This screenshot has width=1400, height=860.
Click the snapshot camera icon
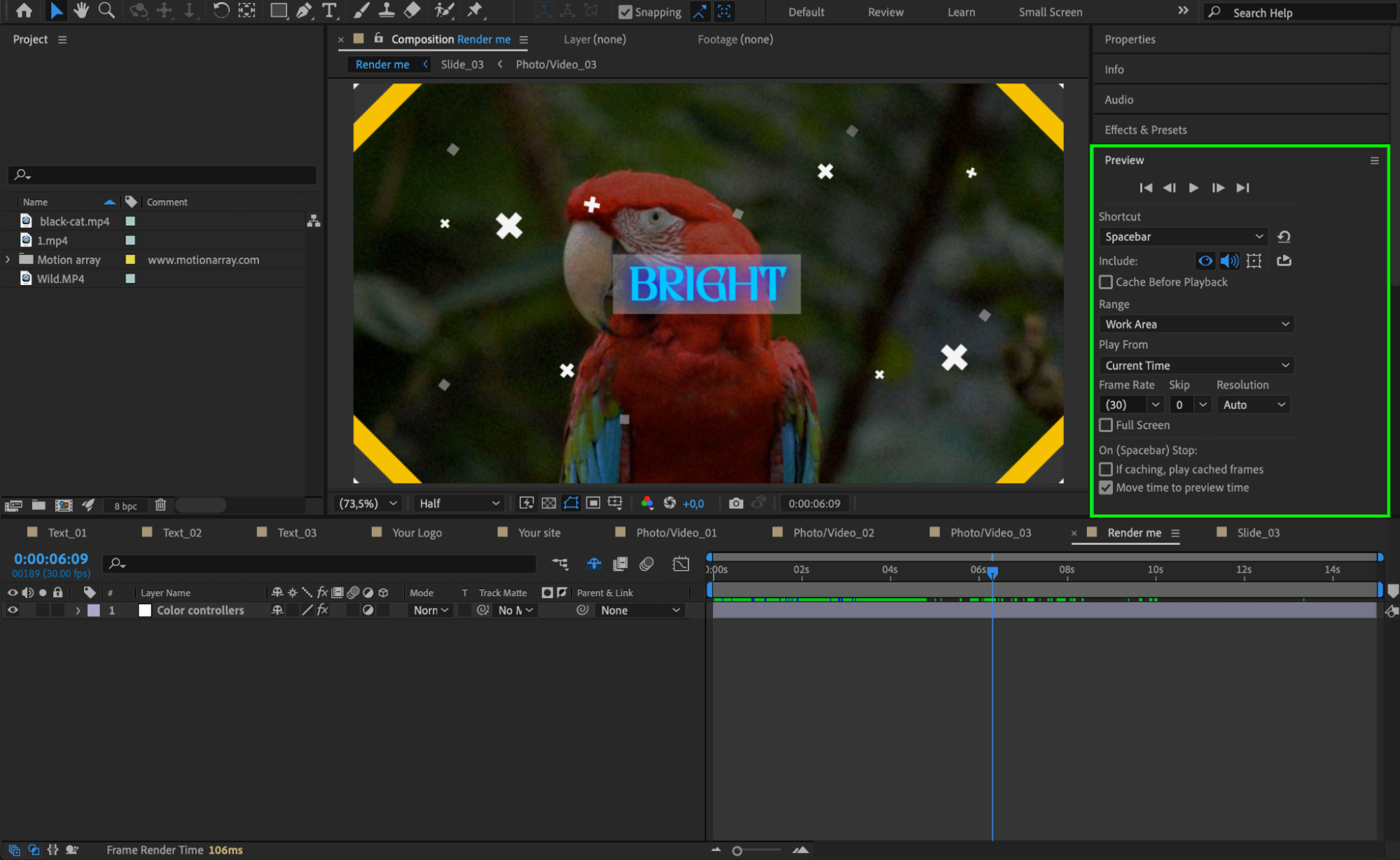pos(735,504)
